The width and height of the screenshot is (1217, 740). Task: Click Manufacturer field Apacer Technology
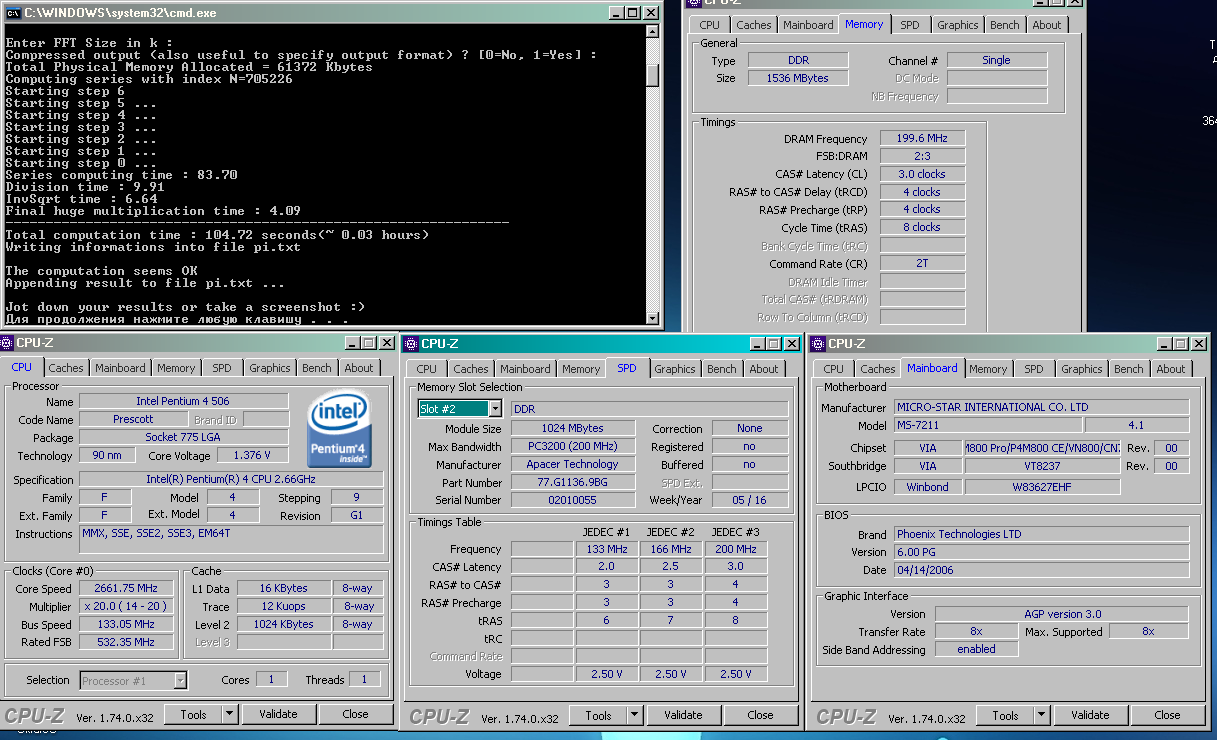pyautogui.click(x=572, y=464)
